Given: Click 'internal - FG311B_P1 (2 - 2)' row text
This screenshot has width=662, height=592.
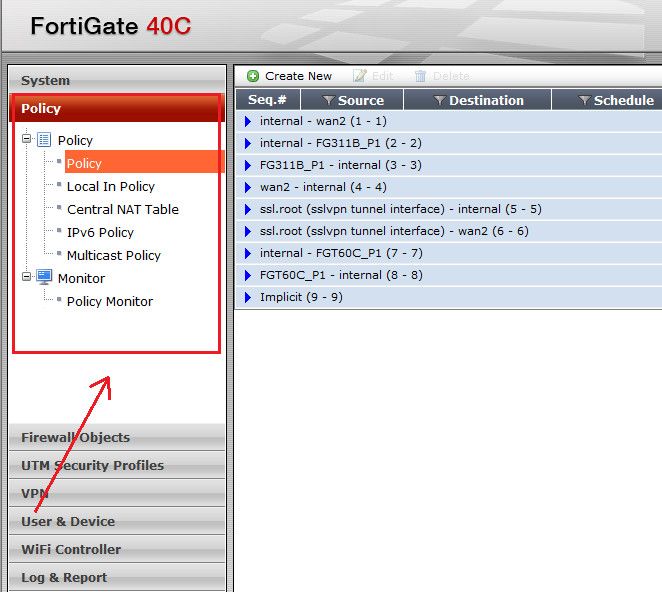Looking at the screenshot, I should pos(341,143).
